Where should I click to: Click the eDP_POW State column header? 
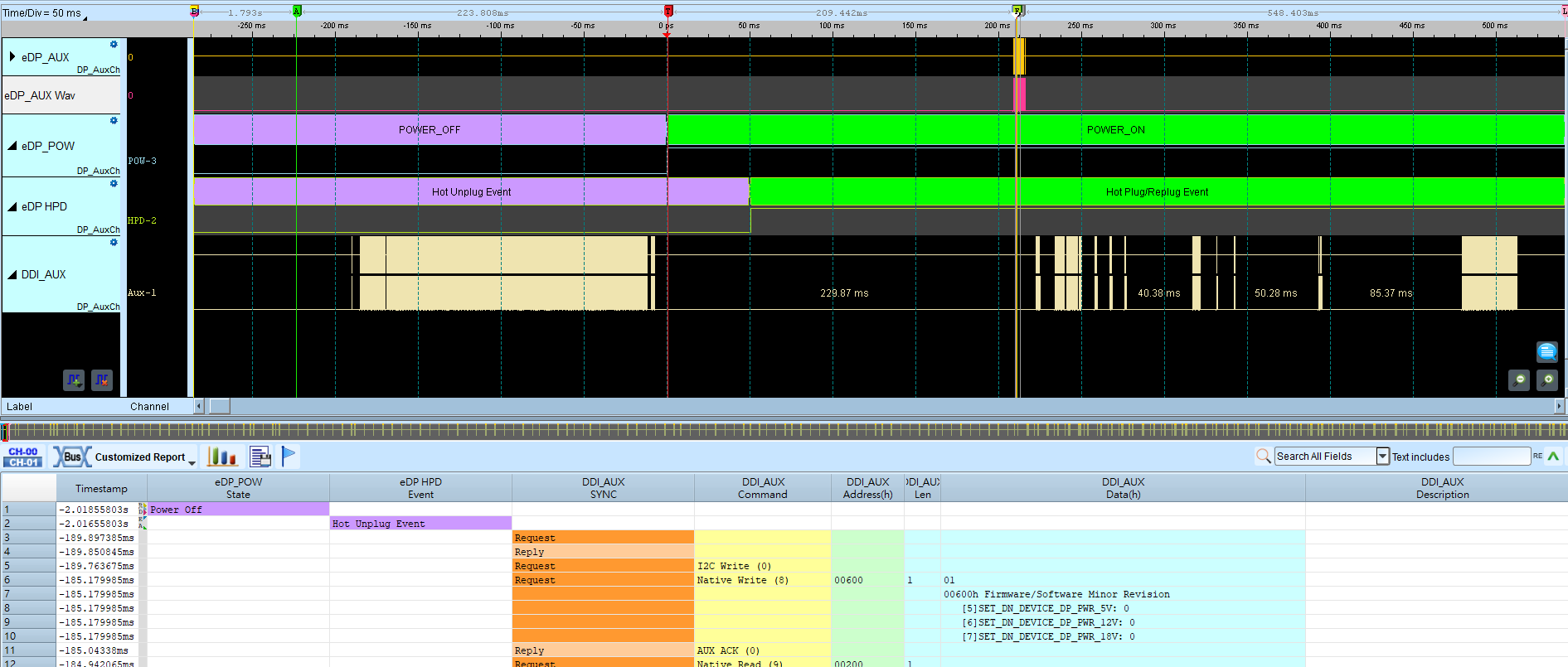point(238,488)
